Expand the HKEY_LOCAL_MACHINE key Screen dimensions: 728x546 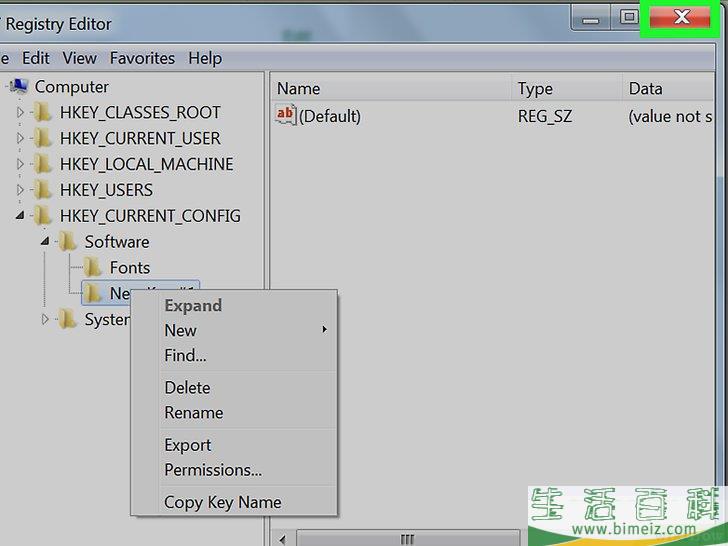tap(20, 164)
